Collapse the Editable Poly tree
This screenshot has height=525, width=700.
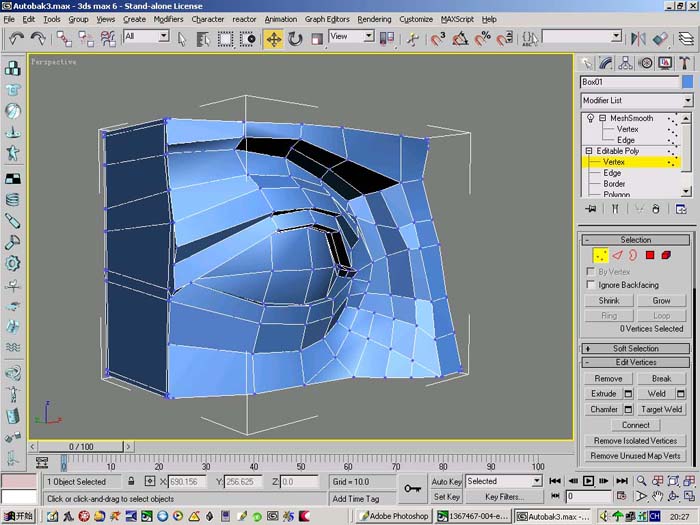pos(589,151)
